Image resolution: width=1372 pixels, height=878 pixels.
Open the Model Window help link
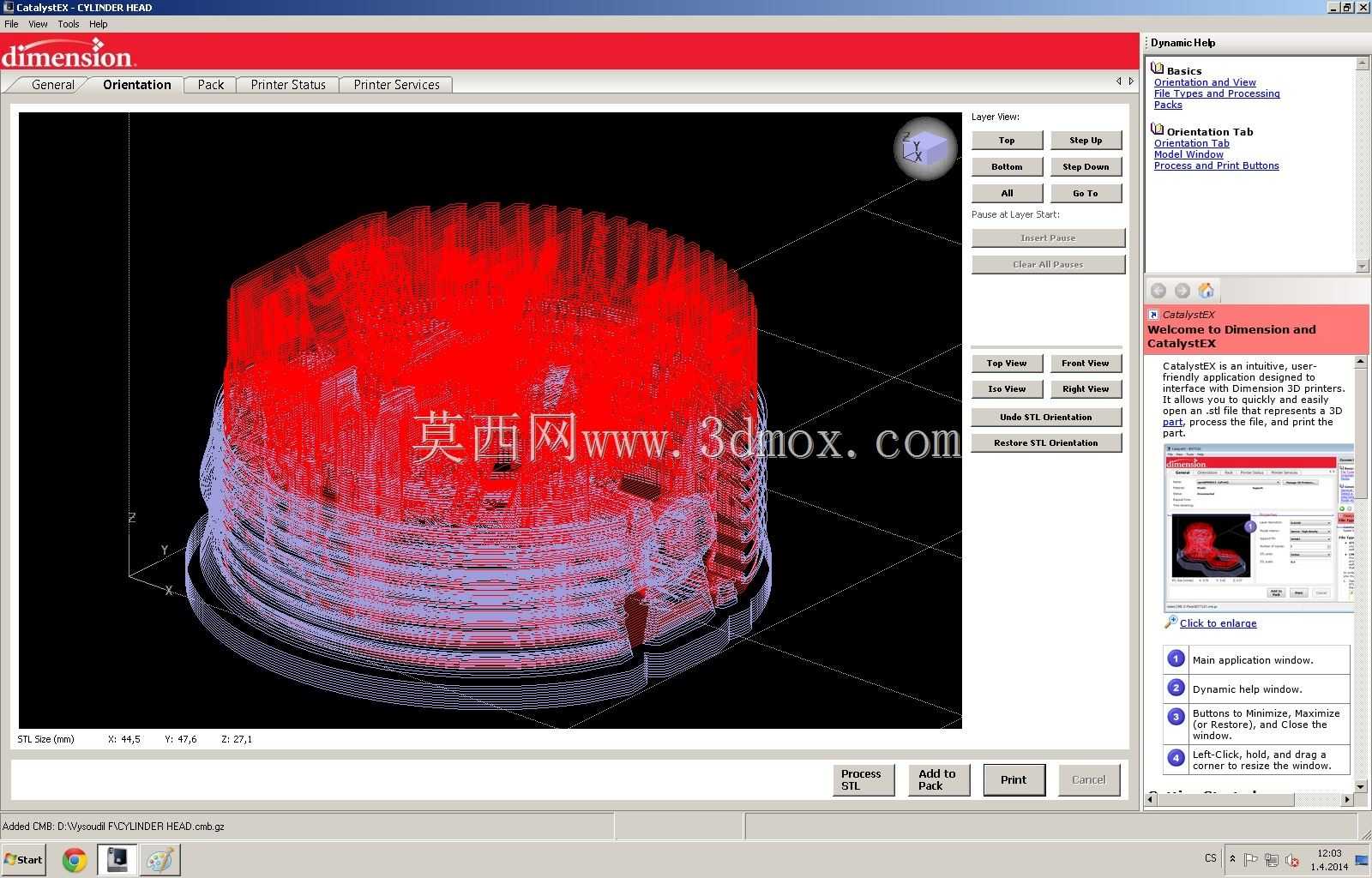[1188, 154]
